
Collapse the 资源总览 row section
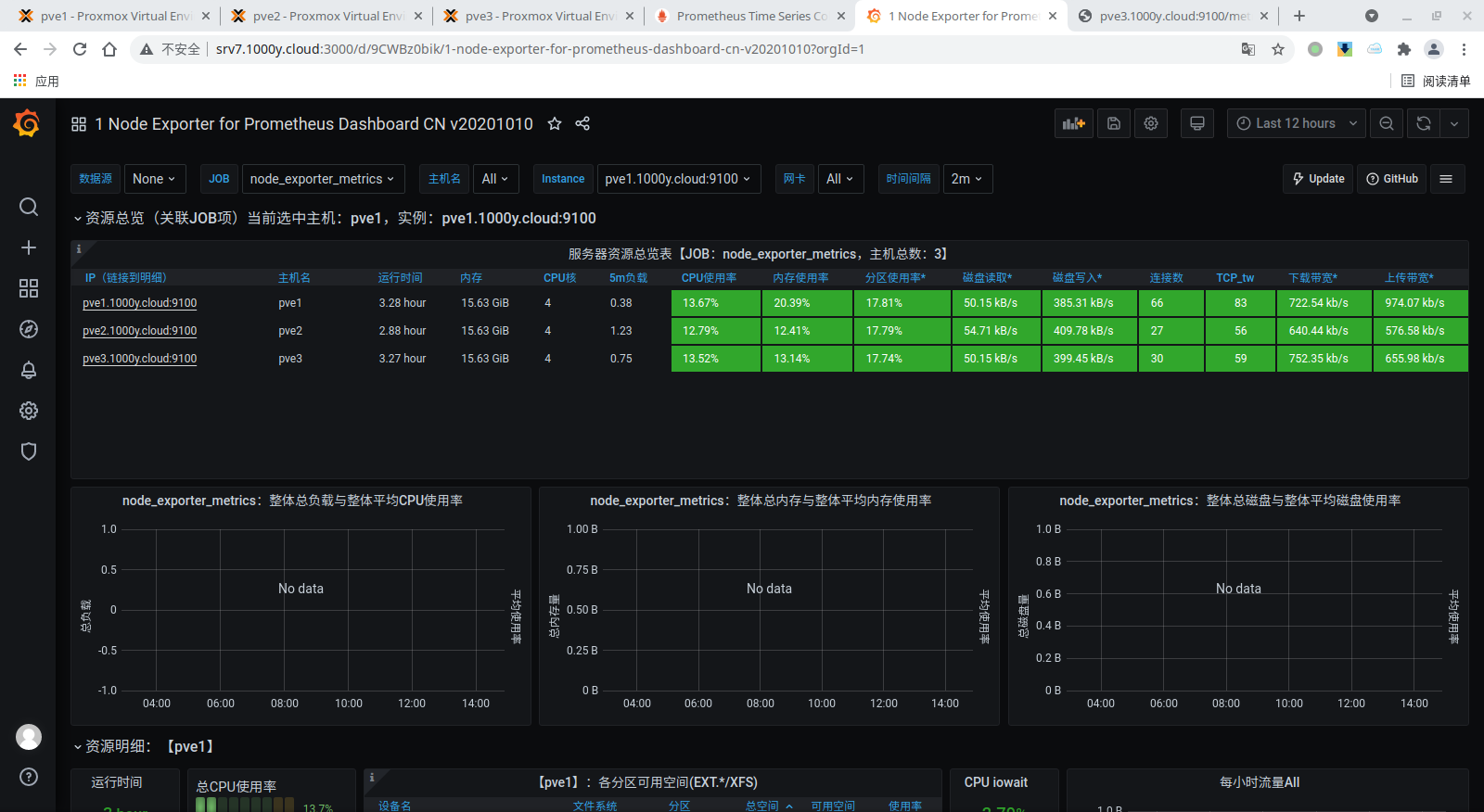[x=78, y=219]
